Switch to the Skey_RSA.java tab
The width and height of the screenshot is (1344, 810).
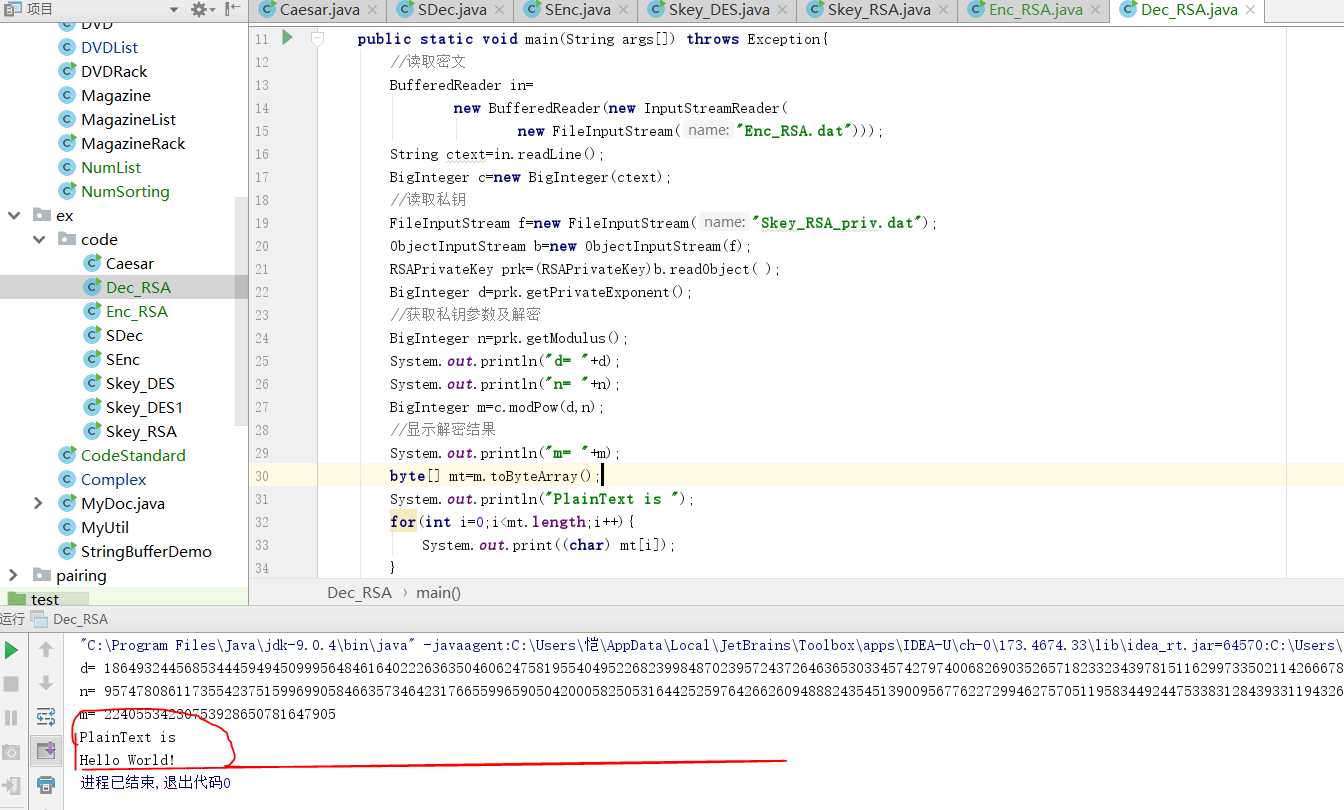(879, 10)
